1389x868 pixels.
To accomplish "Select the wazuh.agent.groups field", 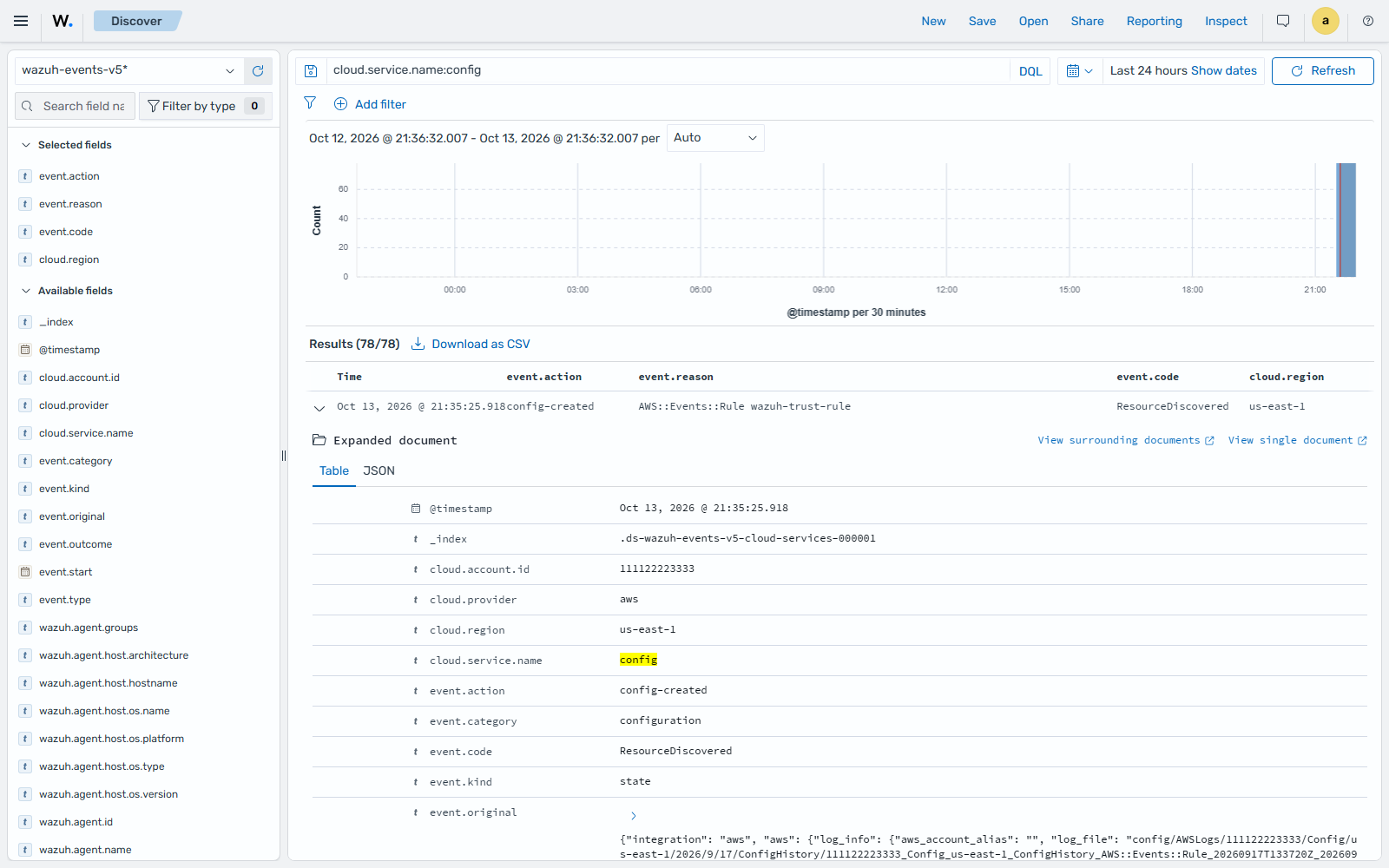I will click(89, 628).
